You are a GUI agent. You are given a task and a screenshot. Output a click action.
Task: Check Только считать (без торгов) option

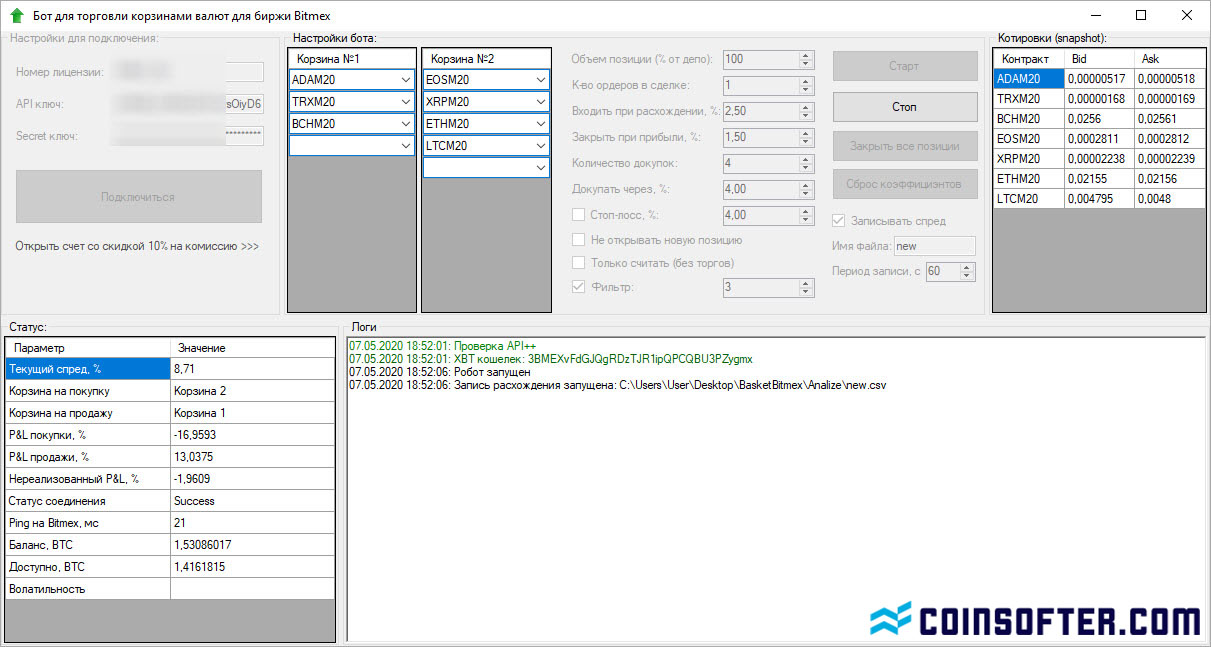578,263
